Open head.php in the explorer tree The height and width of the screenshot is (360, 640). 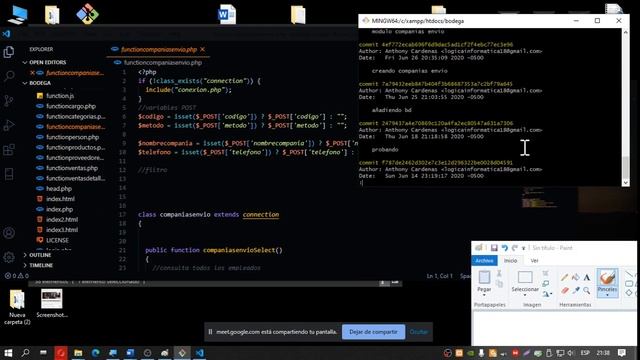59,189
